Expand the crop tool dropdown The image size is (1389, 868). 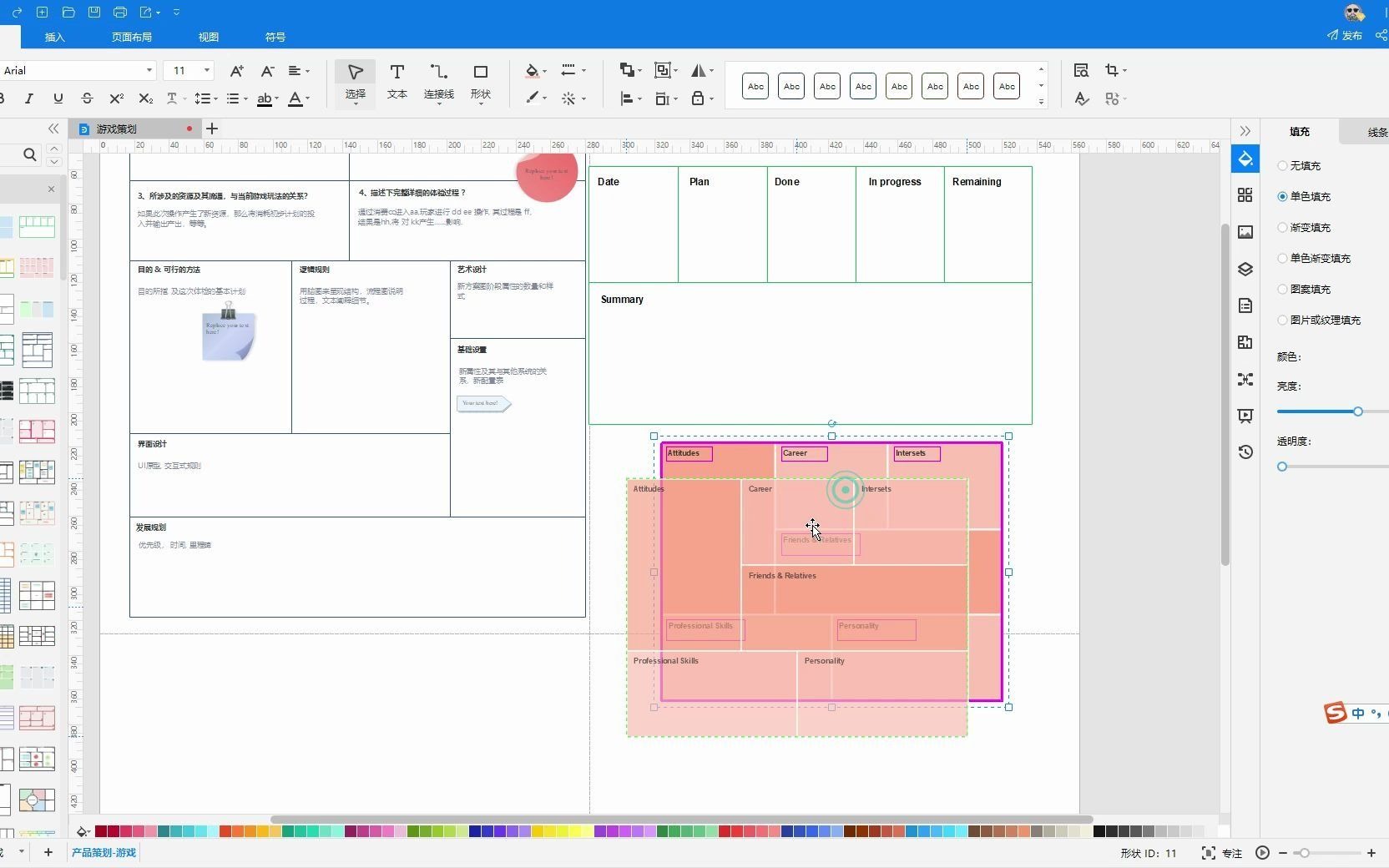[x=1124, y=71]
